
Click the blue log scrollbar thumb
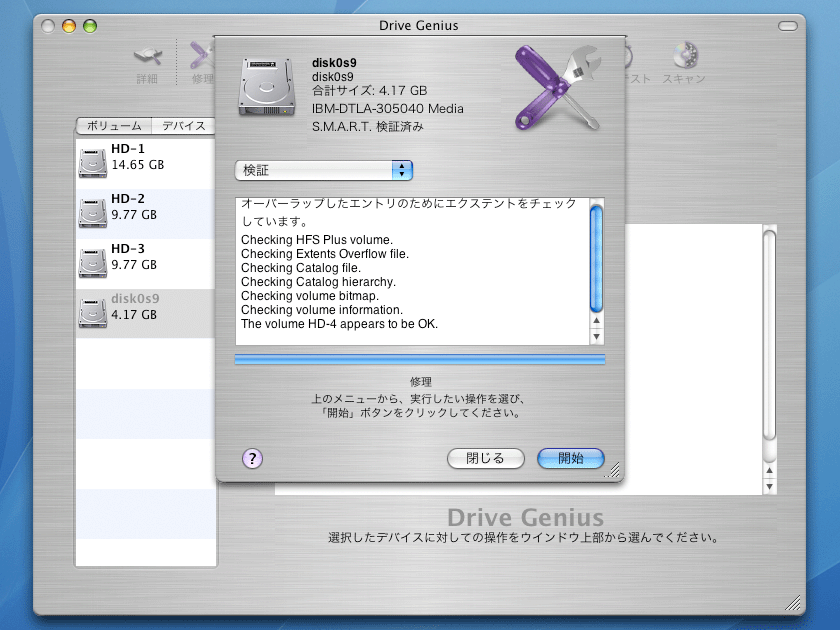point(596,258)
